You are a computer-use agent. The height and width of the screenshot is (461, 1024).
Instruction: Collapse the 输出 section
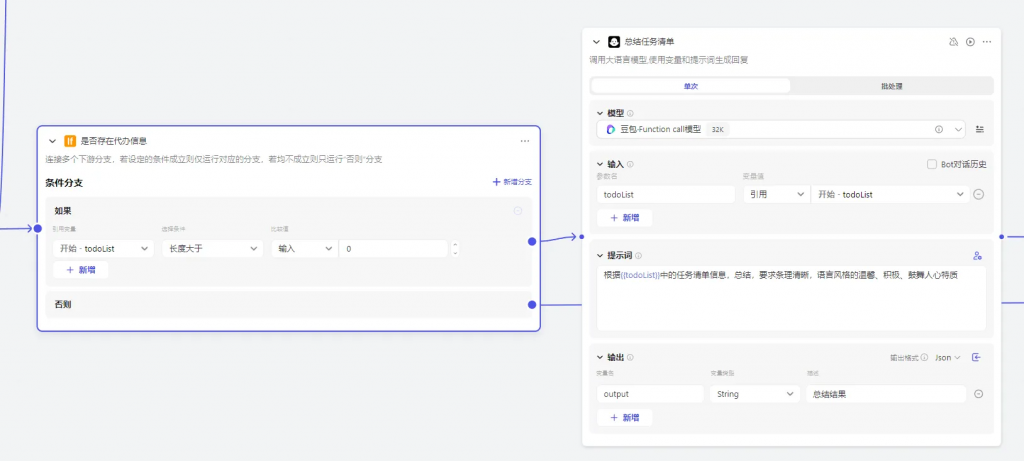pyautogui.click(x=600, y=358)
